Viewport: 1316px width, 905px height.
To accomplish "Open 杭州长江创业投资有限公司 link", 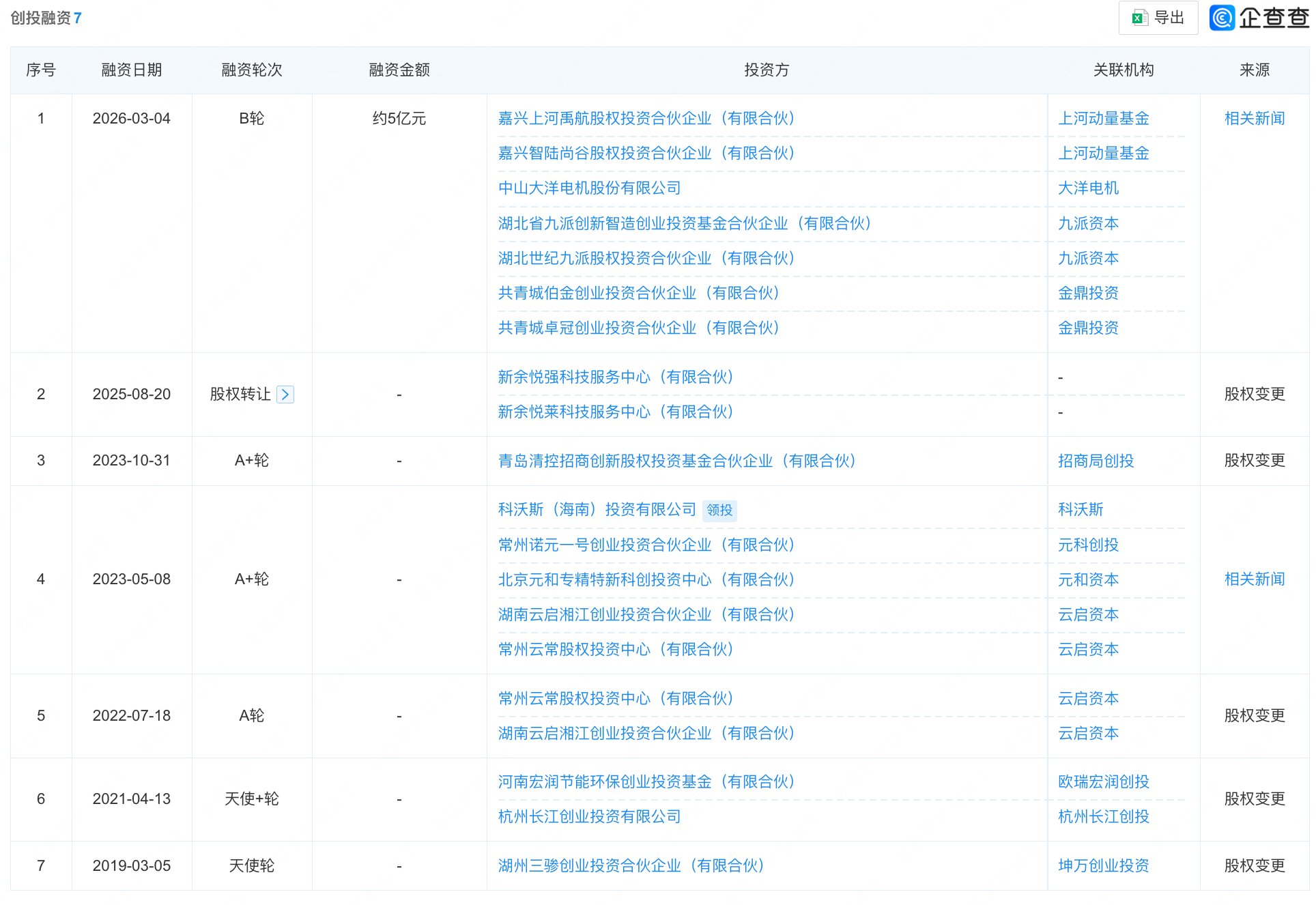I will (590, 817).
